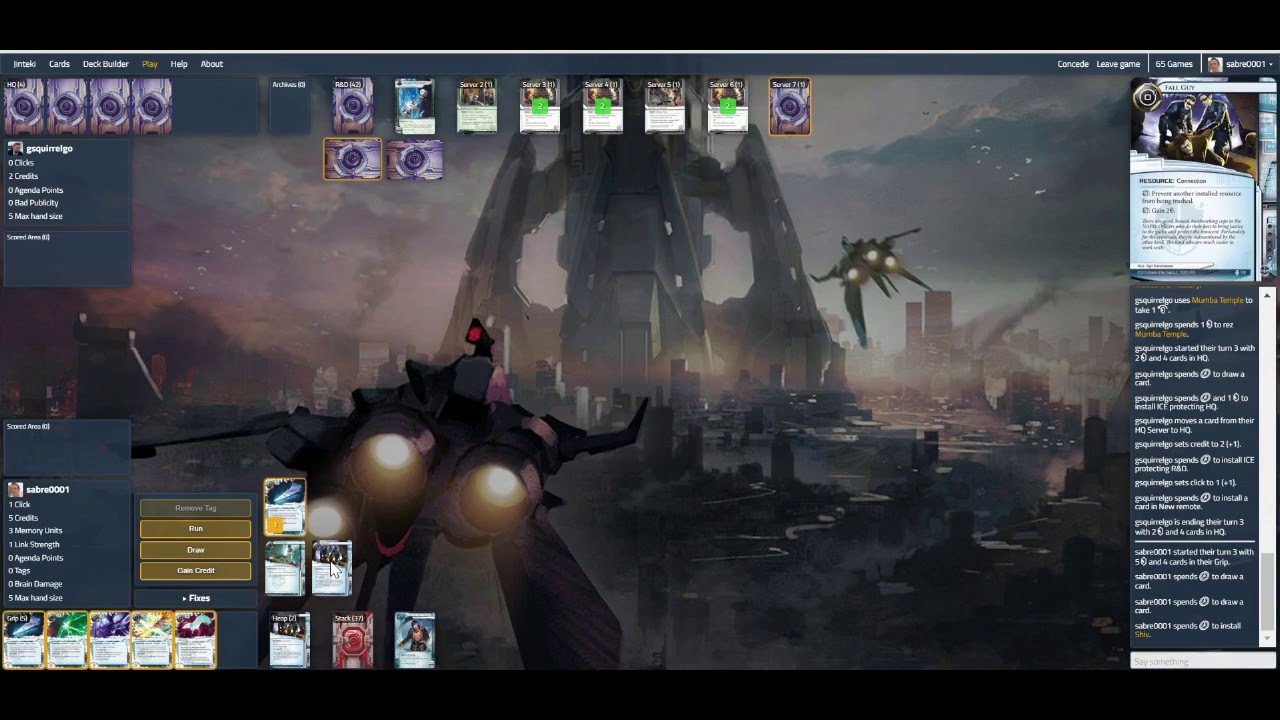The image size is (1280, 720).
Task: Click opponent's '0 Bad Publicity' stat
Action: click(x=33, y=203)
